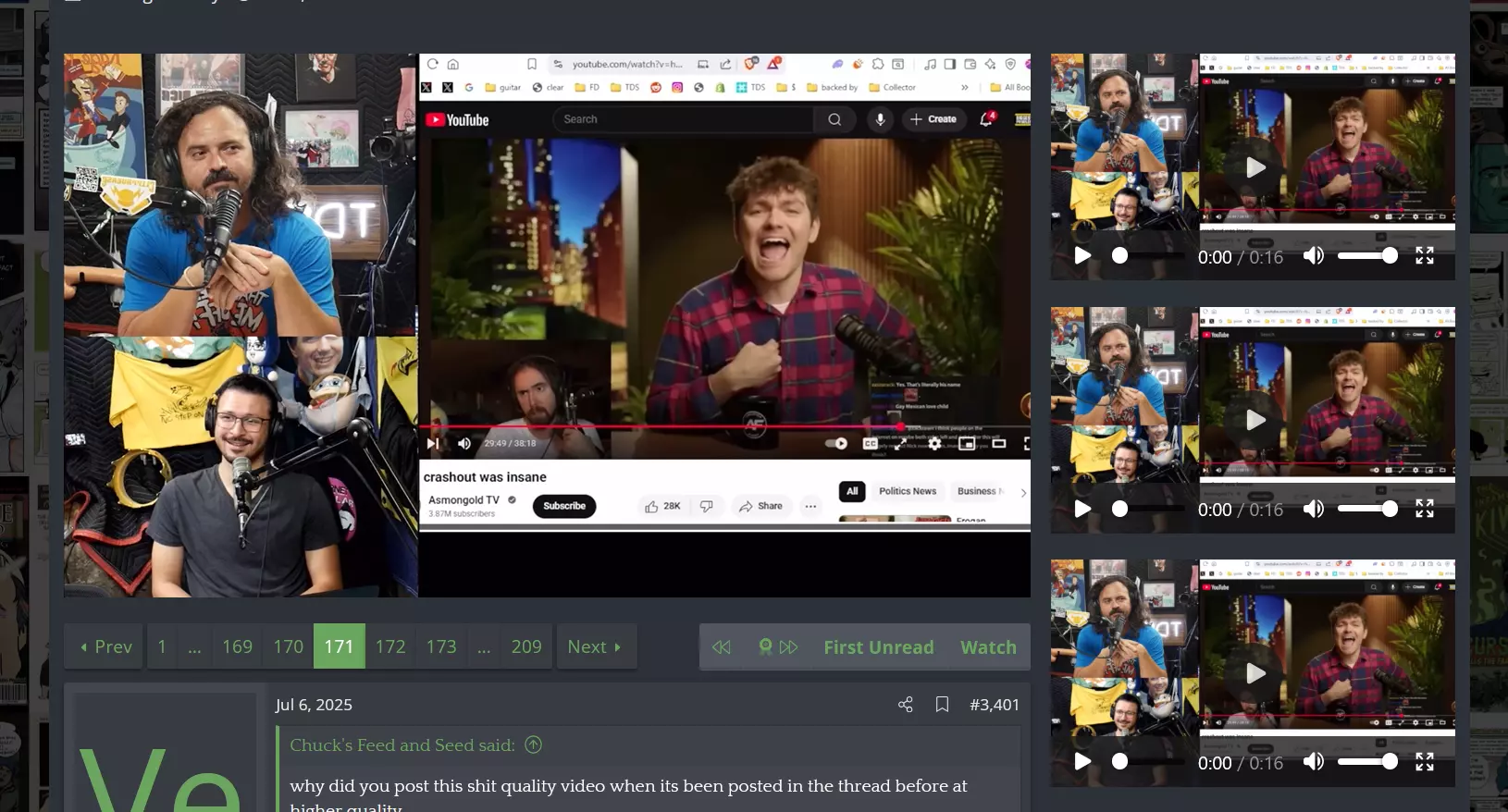Click the seek bar of the first video
The width and height of the screenshot is (1508, 812).
[1147, 256]
